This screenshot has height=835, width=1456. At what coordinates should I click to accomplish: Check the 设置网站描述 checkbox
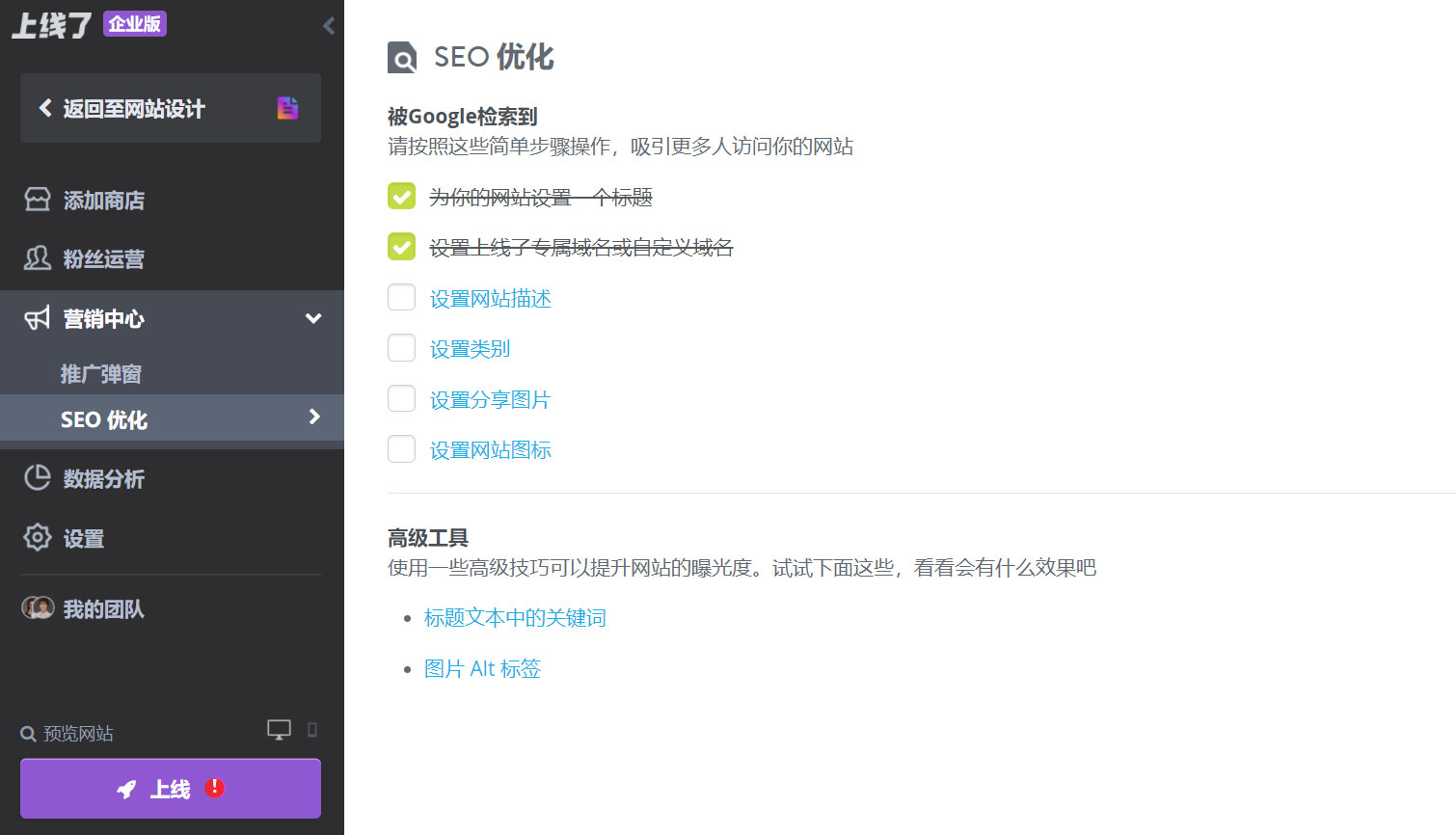tap(401, 297)
